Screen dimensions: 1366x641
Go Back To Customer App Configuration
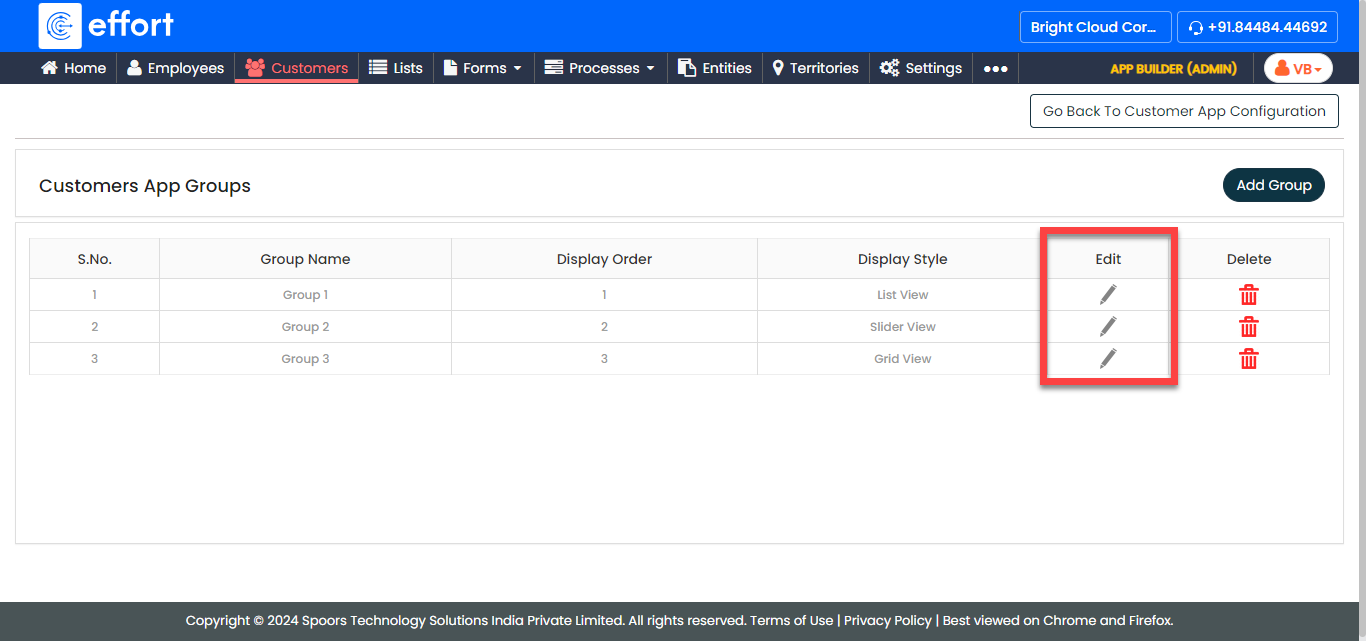(x=1184, y=111)
